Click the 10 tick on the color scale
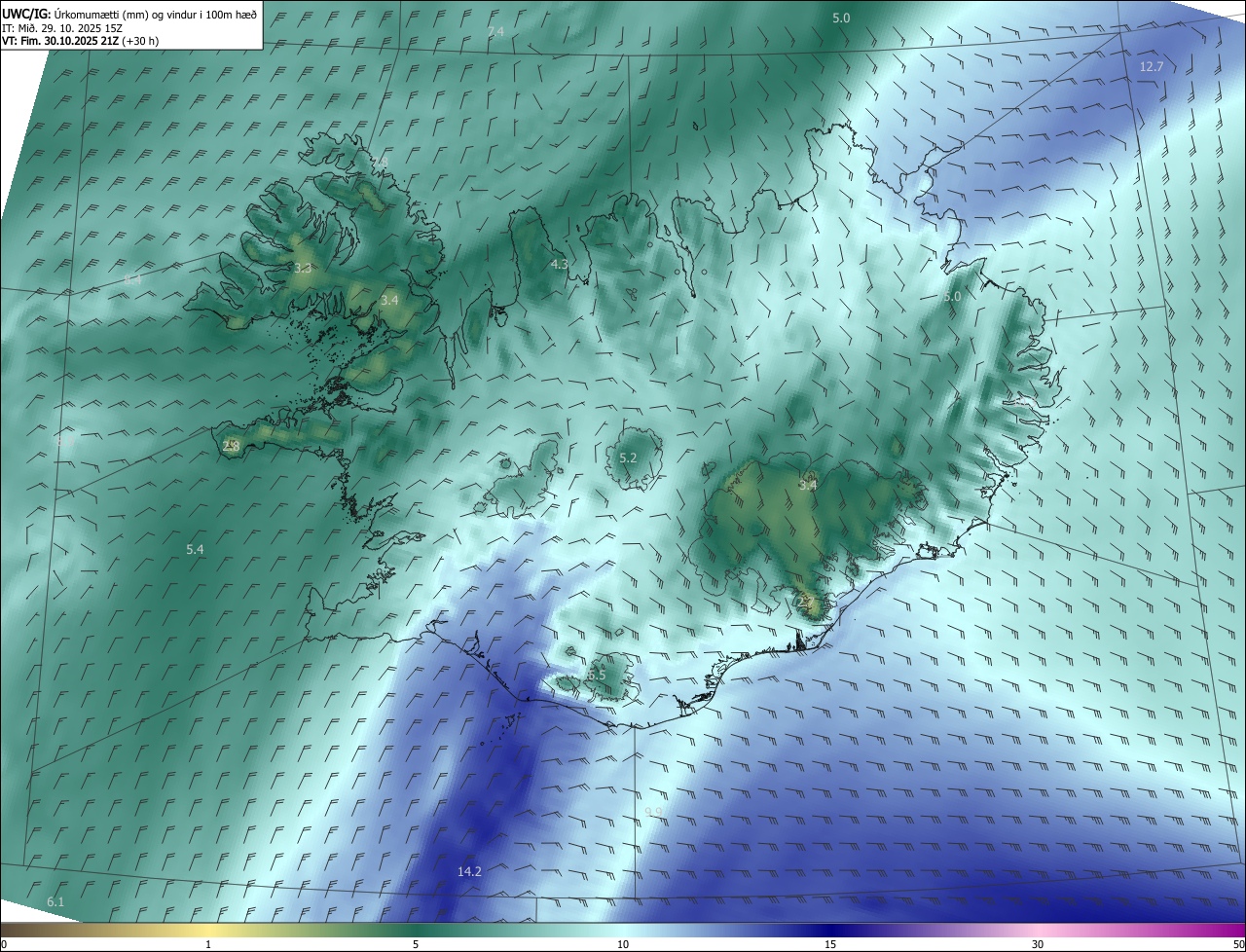 pos(623,944)
